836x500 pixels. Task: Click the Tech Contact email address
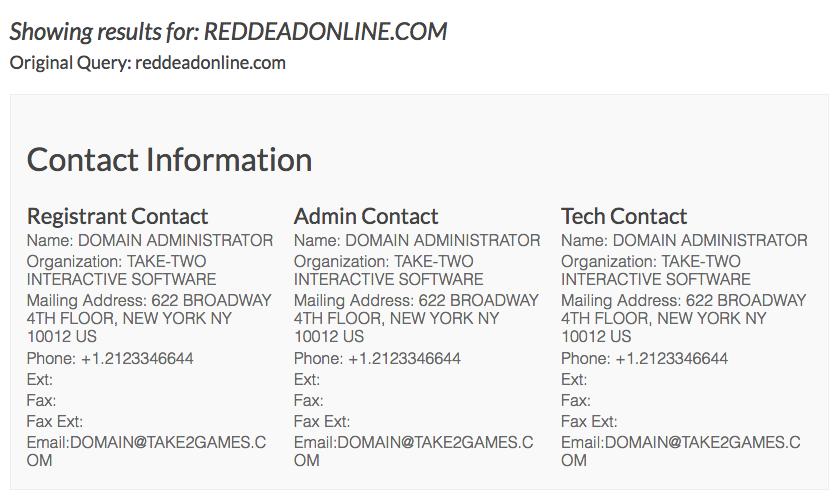[680, 451]
